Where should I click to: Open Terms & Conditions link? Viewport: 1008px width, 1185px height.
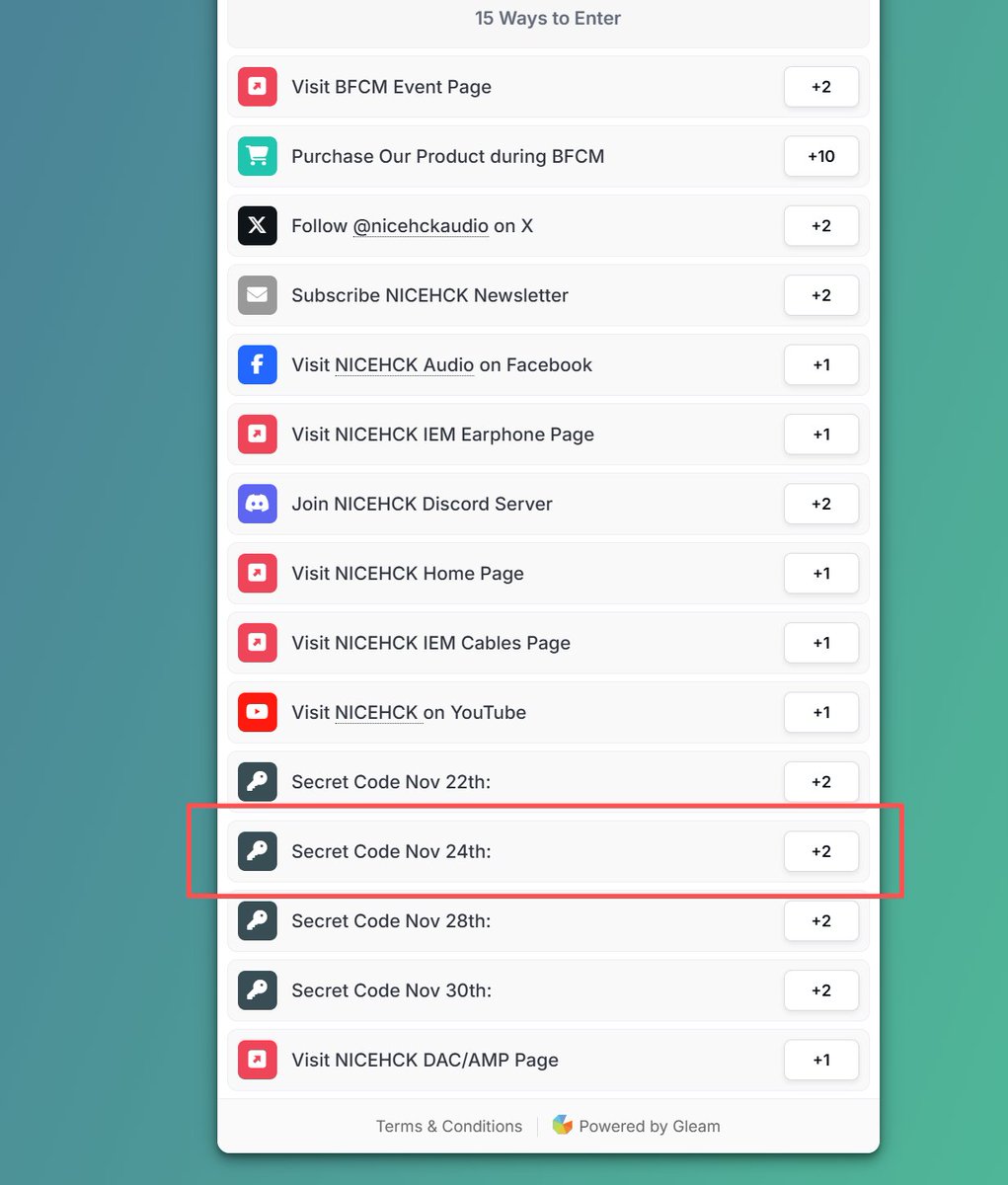[449, 1126]
